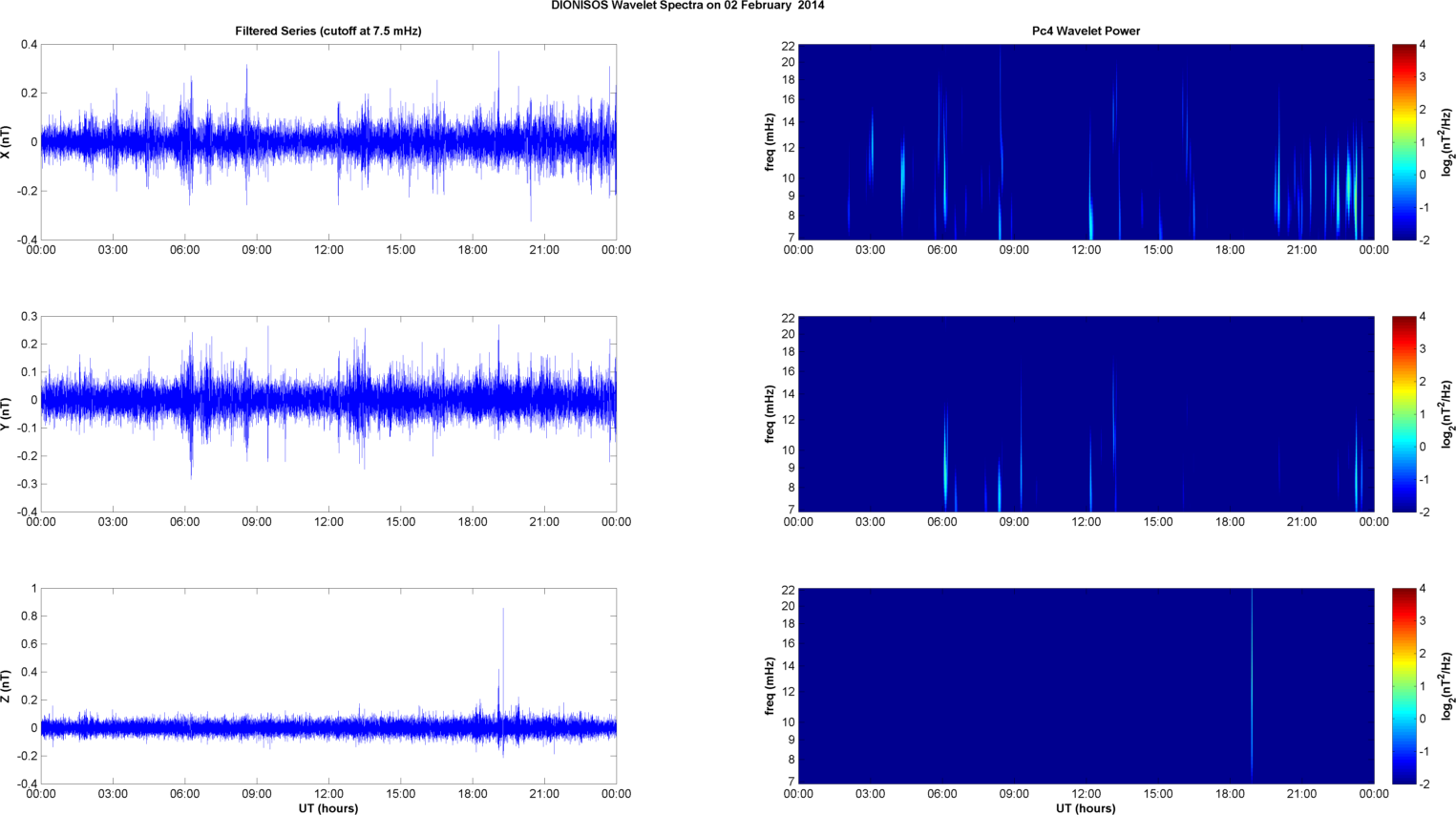Click 'UT (hours)' label under the Z time series
Viewport: 1456px width, 815px height.
328,808
